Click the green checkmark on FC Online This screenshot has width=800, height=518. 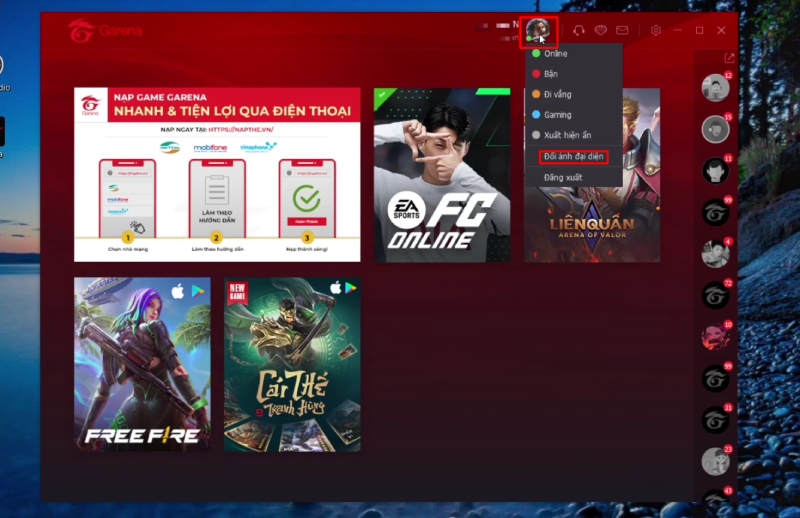coord(382,95)
